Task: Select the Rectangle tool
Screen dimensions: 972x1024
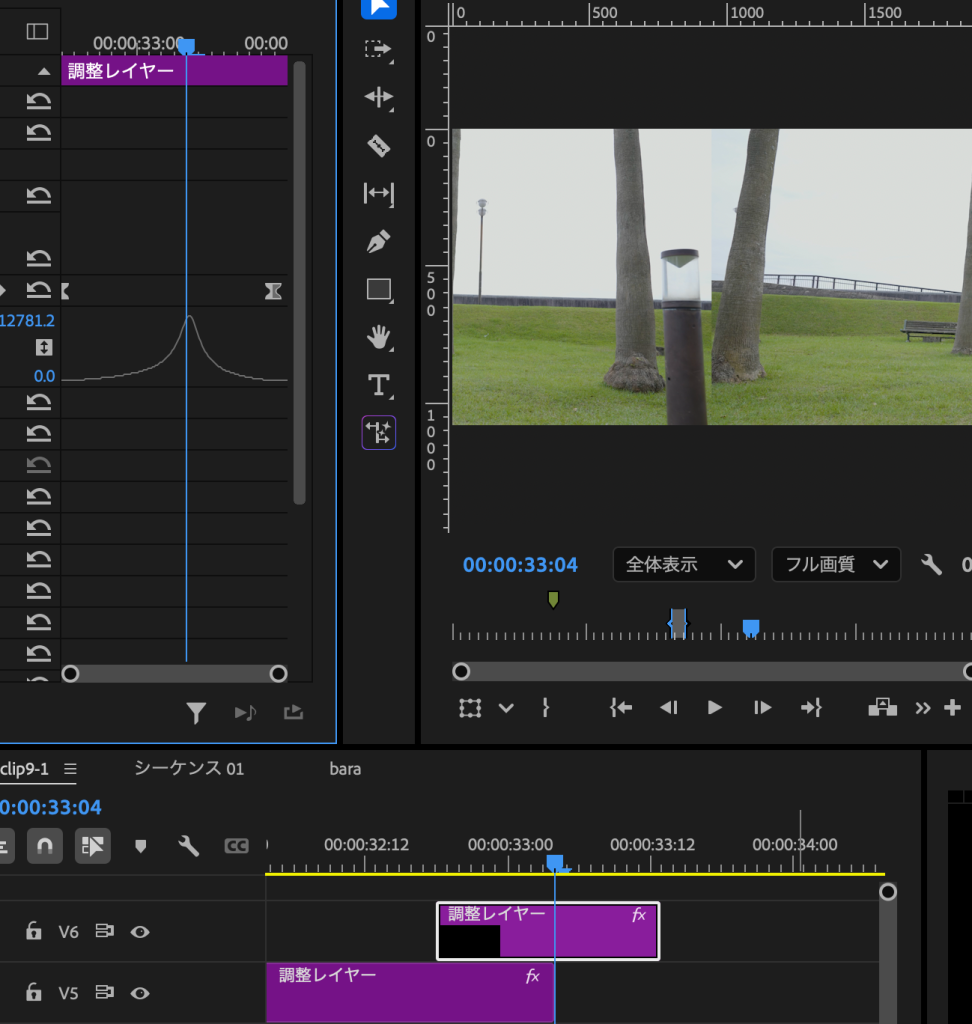Action: coord(378,290)
